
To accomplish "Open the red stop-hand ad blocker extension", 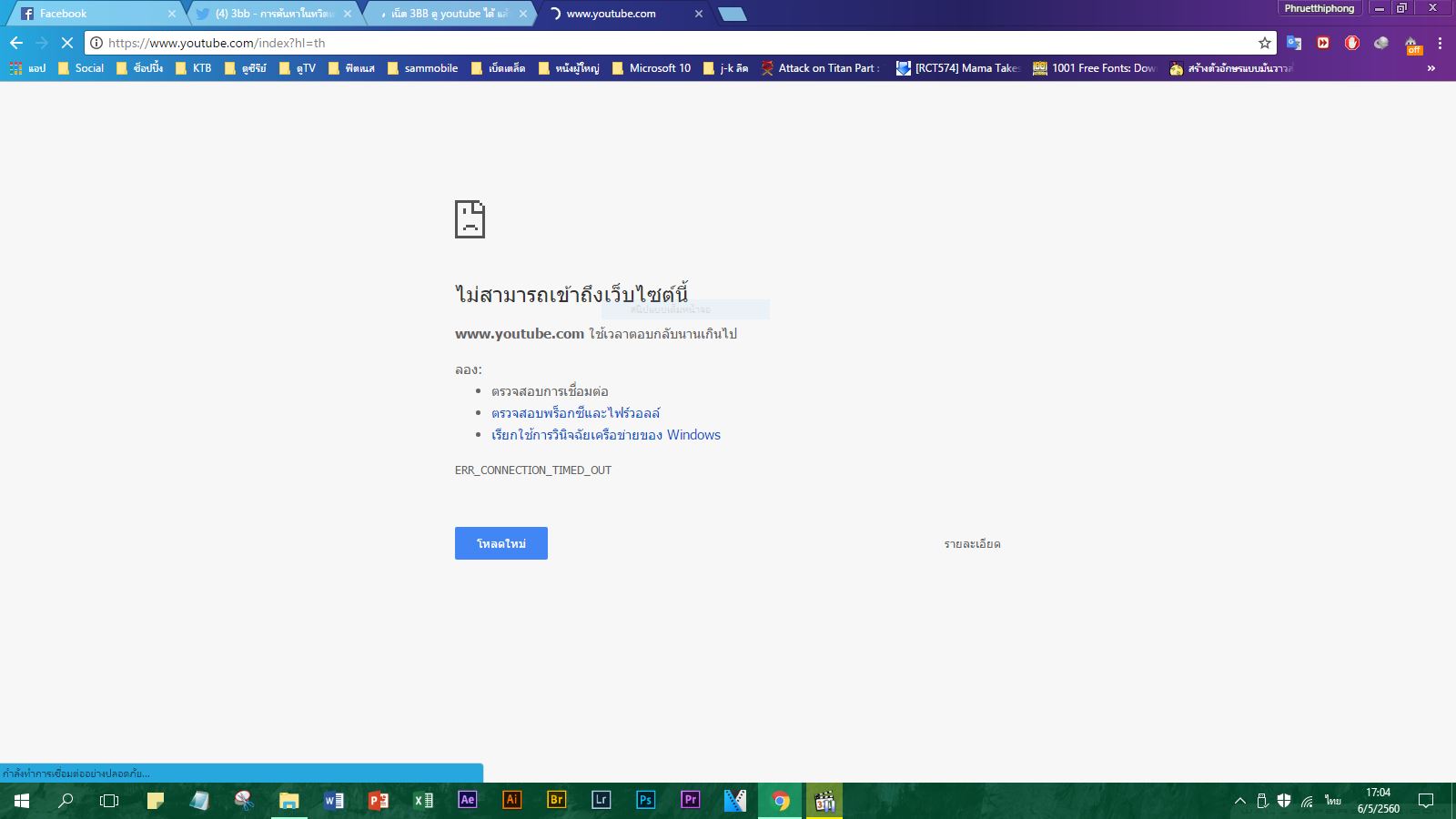I will pos(1352,43).
